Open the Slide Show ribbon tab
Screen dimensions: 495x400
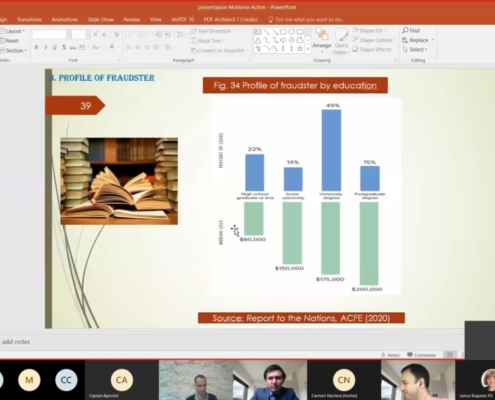pos(101,20)
